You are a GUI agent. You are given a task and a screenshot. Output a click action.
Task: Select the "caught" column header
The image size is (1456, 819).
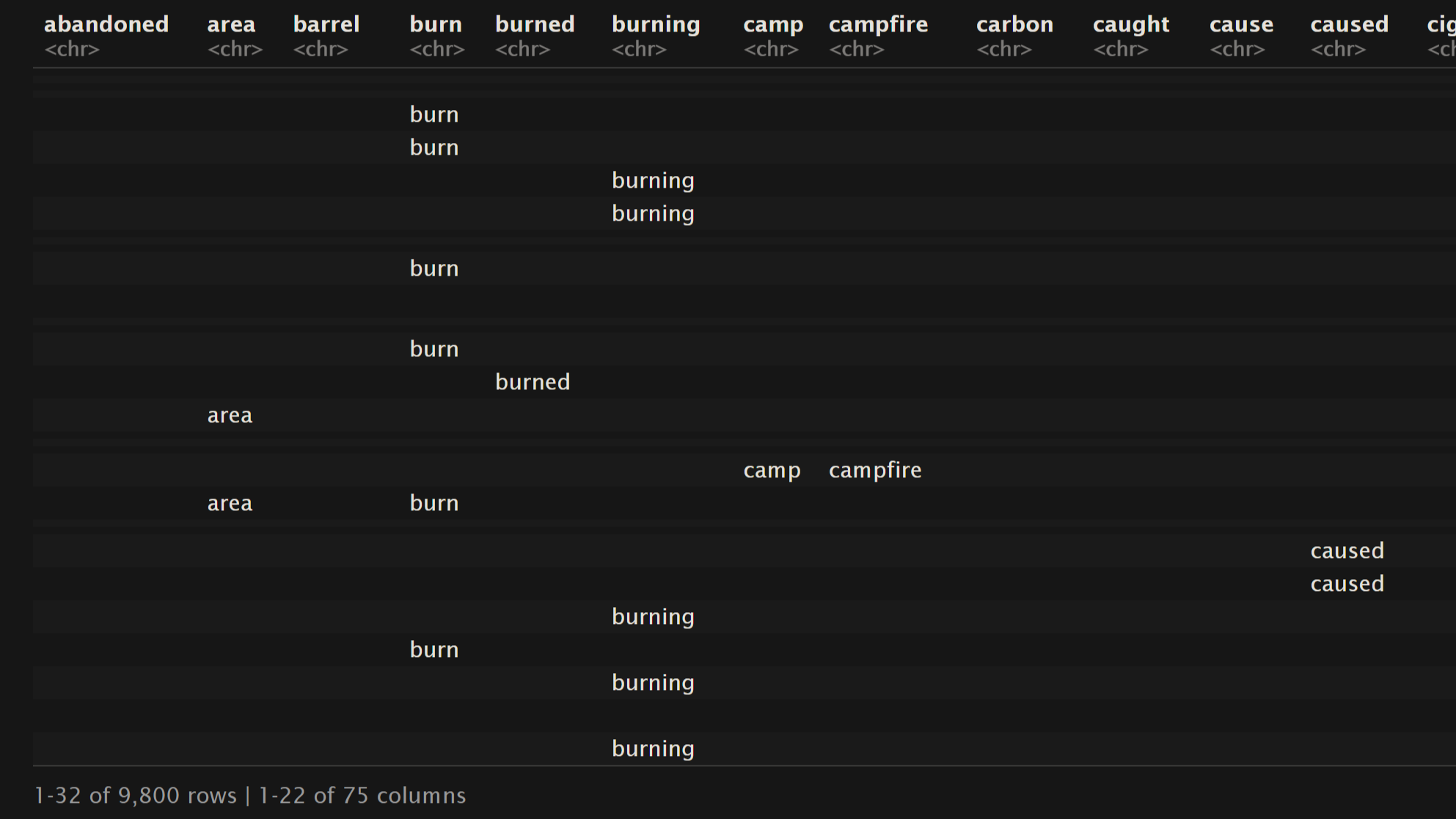(x=1130, y=25)
